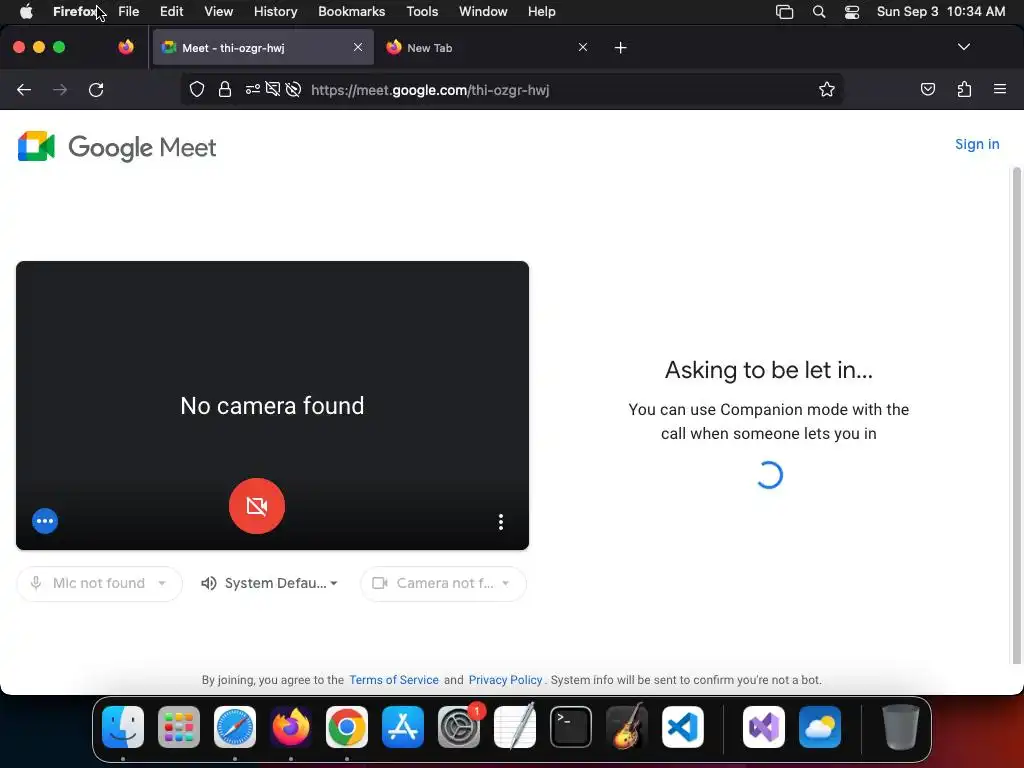Open a new tab with plus button
1024x768 pixels.
coord(620,48)
